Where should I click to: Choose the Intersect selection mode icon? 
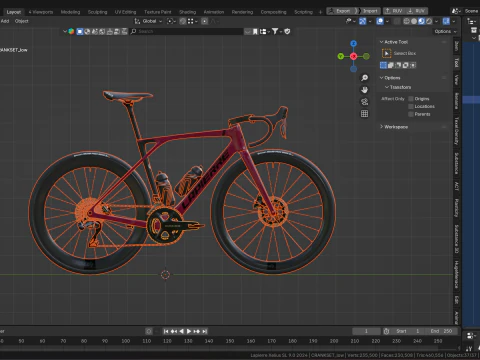point(413,65)
